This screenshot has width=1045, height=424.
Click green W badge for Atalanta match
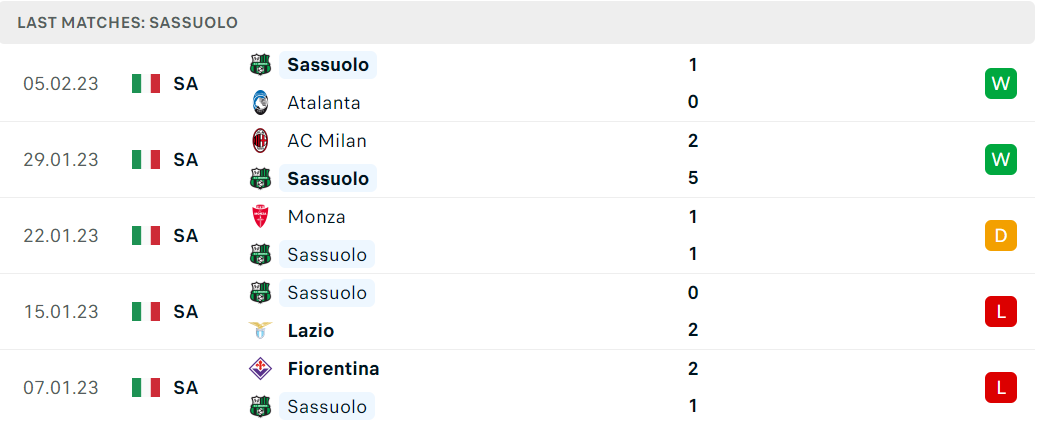1001,83
